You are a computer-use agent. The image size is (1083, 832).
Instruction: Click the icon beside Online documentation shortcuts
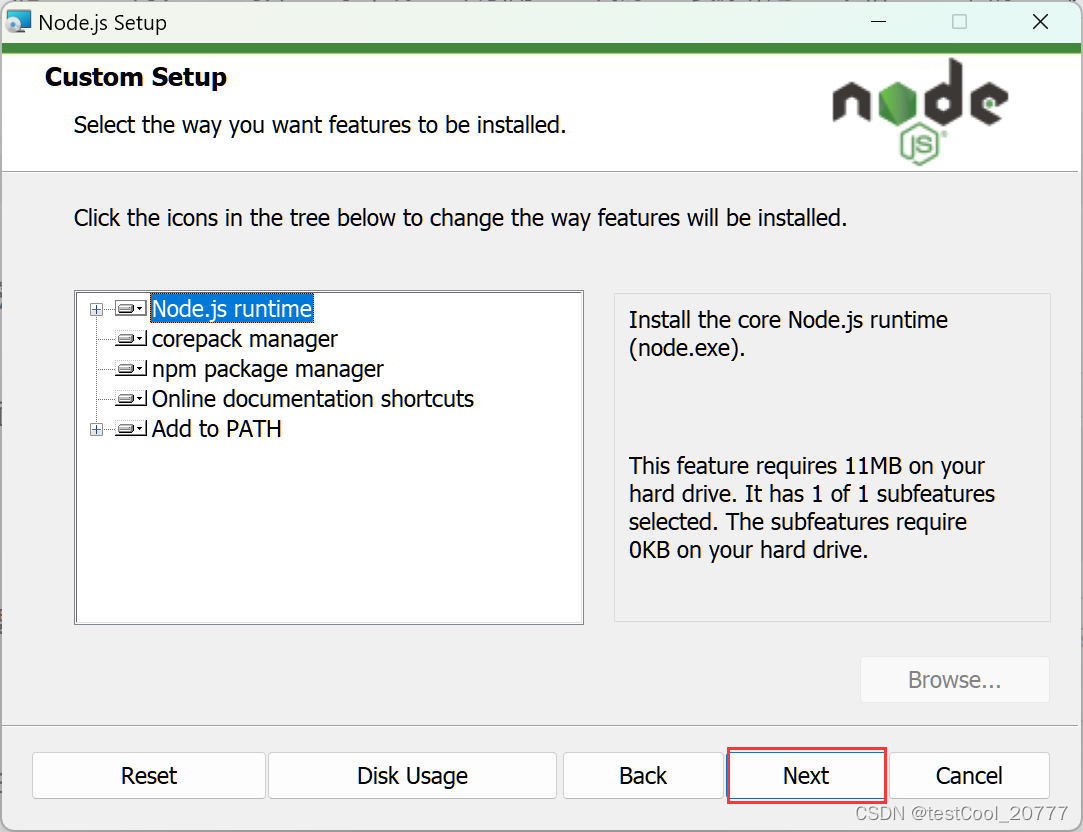128,398
